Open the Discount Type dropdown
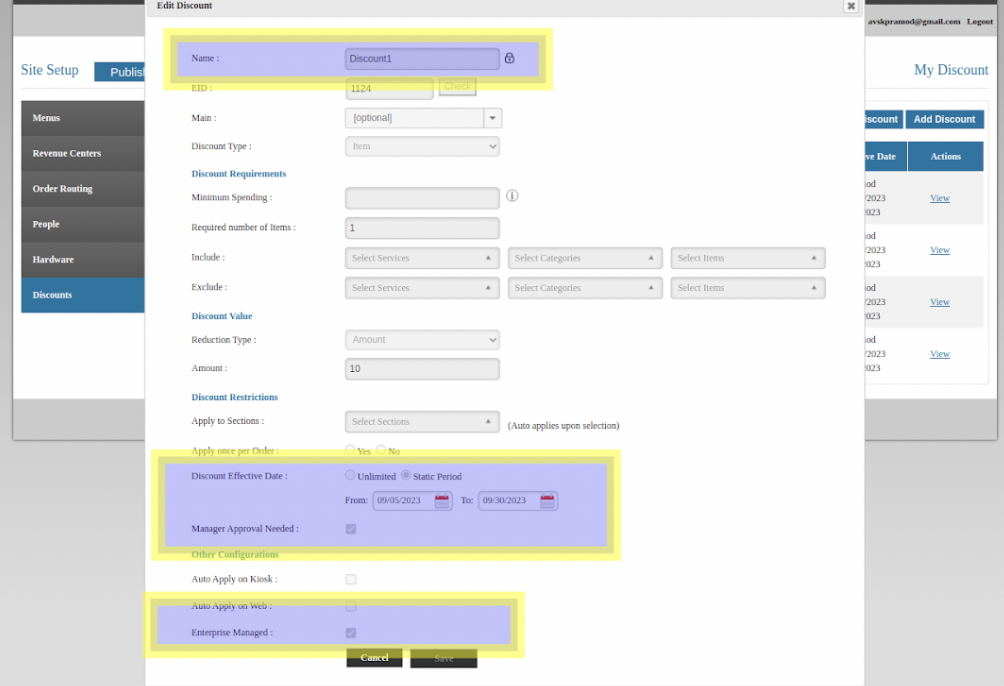Image resolution: width=1004 pixels, height=686 pixels. pyautogui.click(x=422, y=146)
